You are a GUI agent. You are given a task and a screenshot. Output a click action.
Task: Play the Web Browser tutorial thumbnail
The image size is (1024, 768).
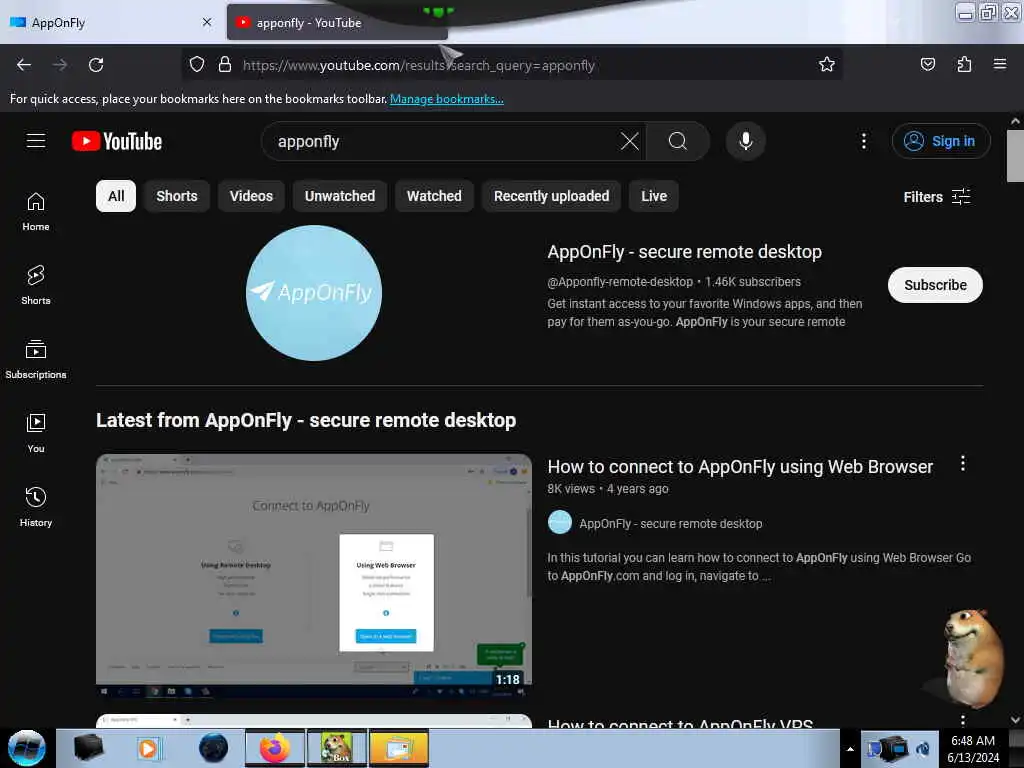(x=313, y=575)
